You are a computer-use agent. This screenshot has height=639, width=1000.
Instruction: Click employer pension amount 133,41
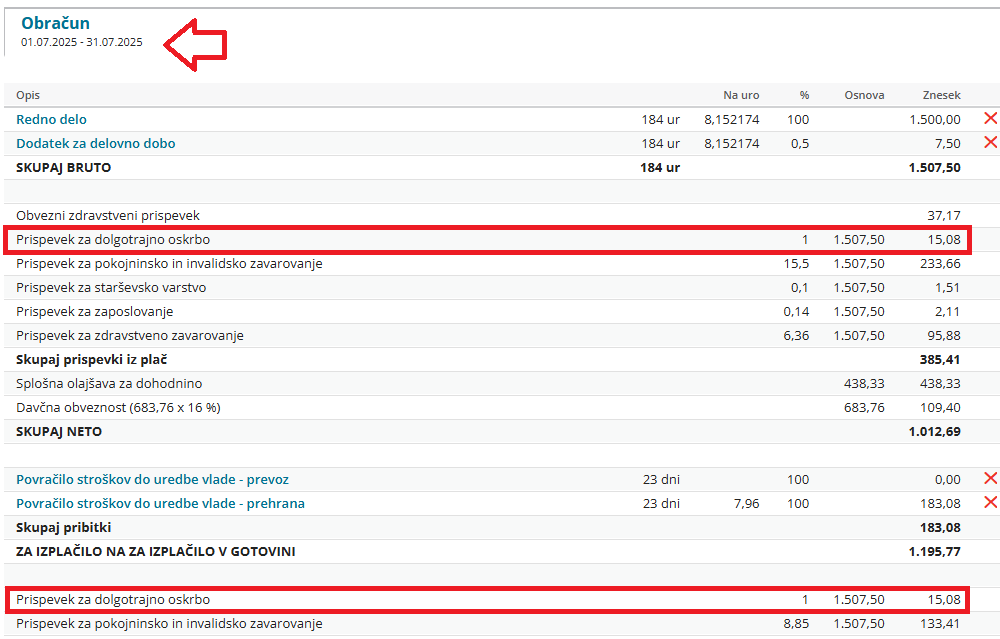point(940,624)
